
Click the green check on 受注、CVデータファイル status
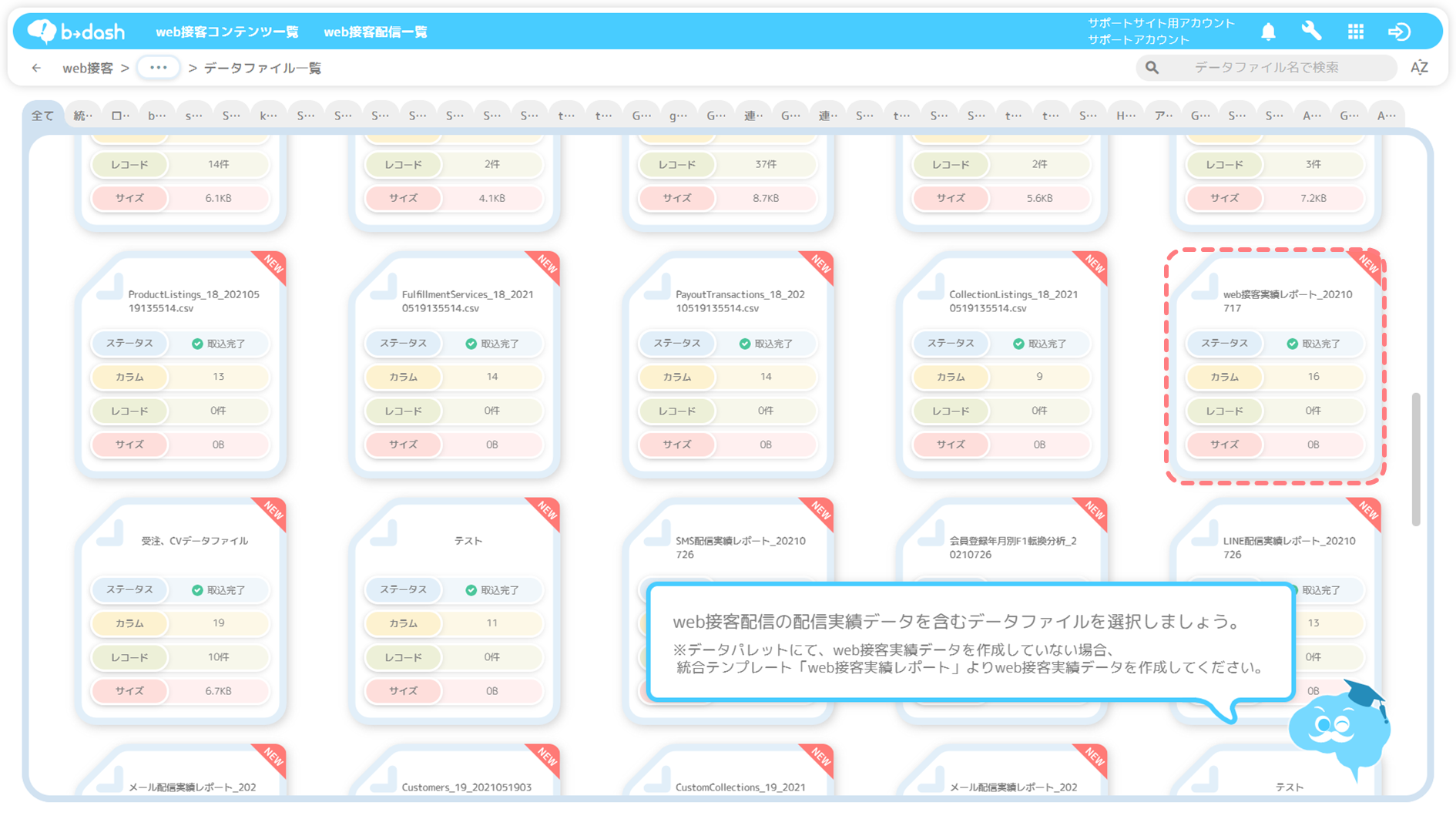click(197, 590)
